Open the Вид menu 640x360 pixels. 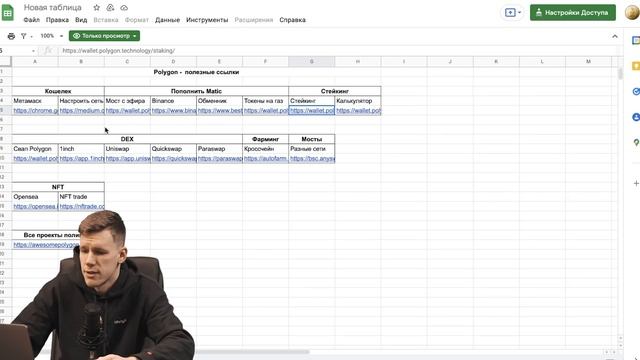click(x=81, y=20)
